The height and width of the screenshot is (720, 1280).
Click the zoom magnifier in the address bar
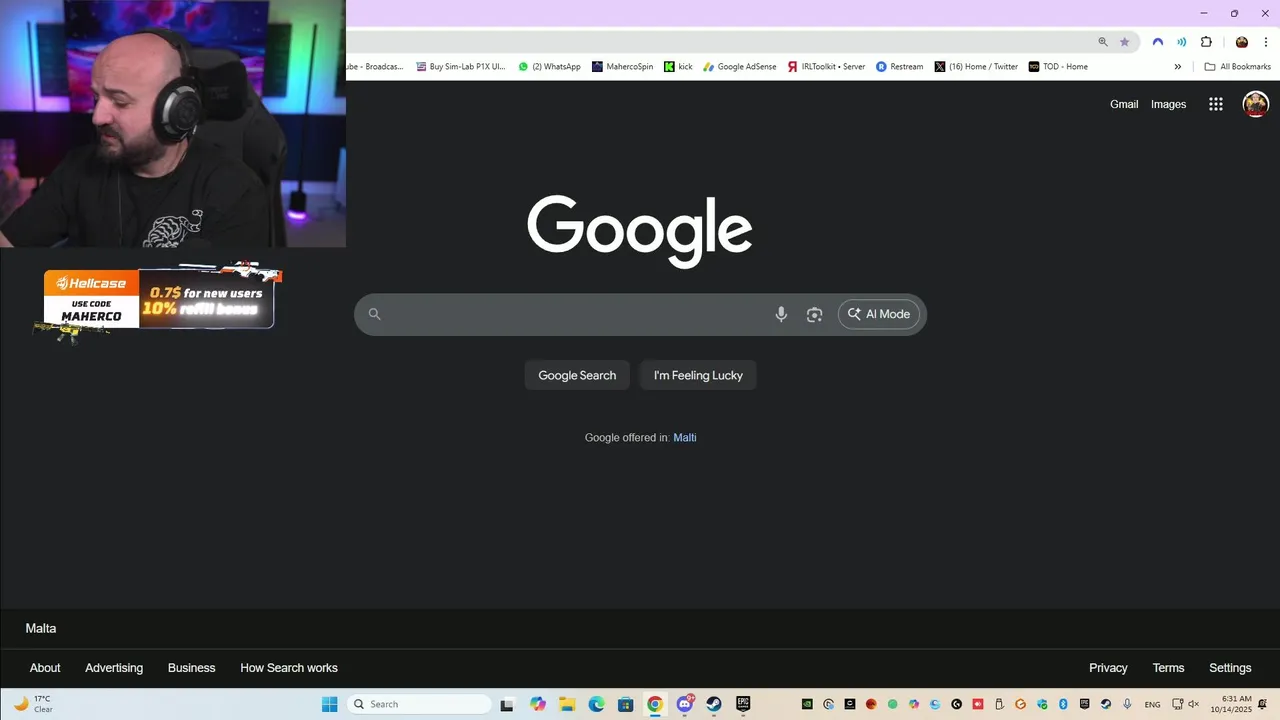click(1103, 42)
